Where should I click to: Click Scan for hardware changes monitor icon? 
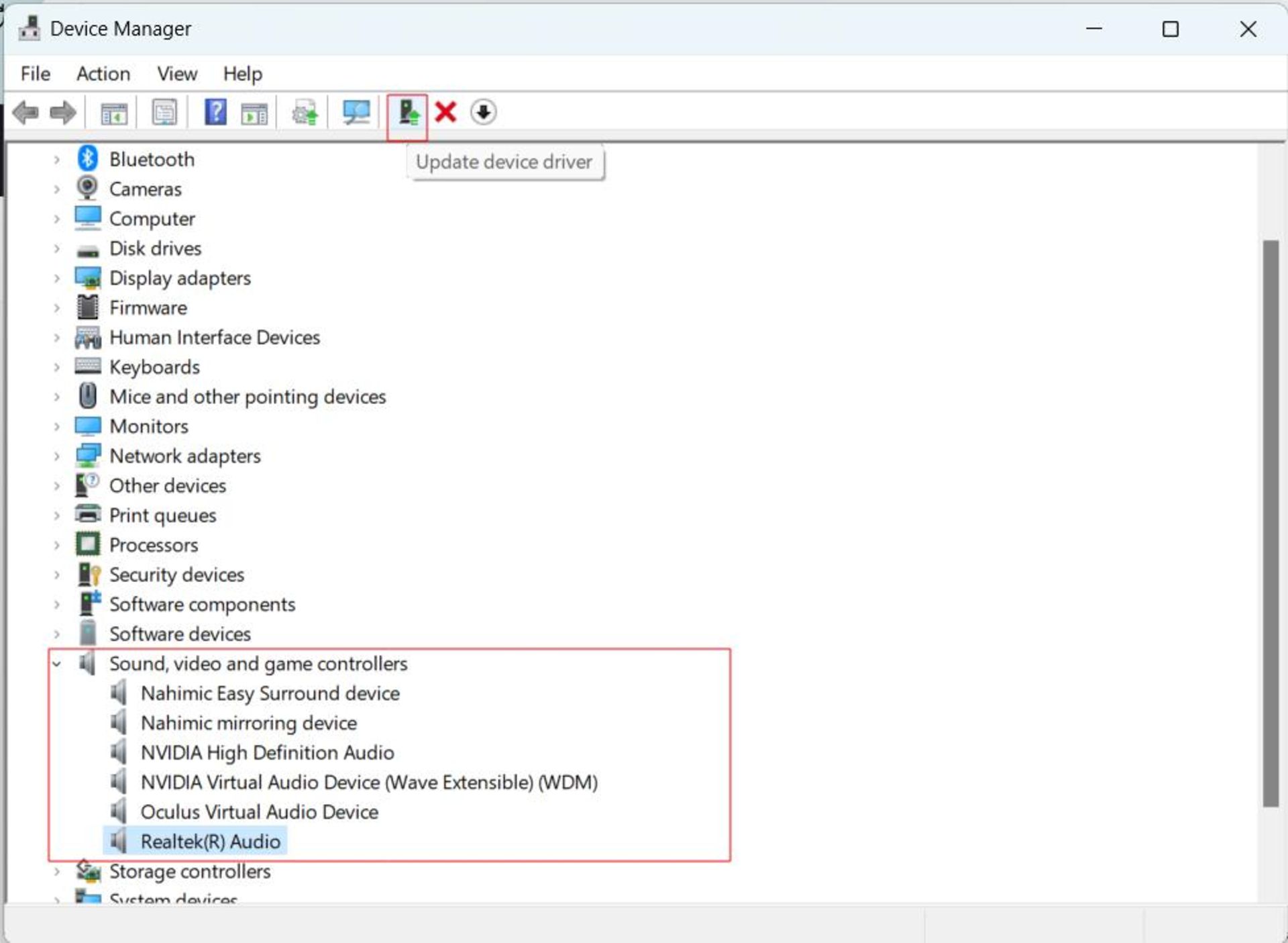pos(356,112)
